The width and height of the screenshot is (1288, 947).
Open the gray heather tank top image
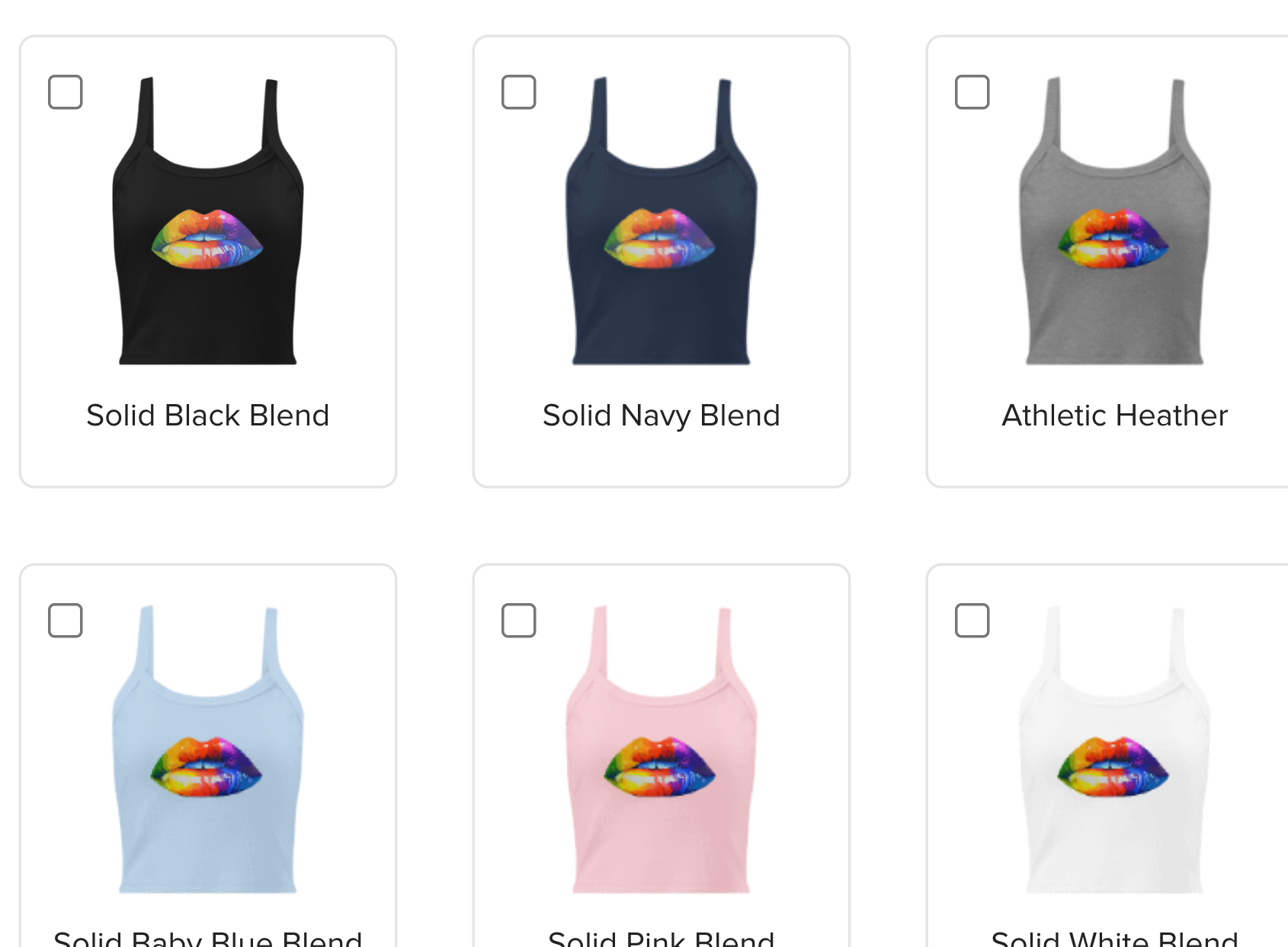pos(1115,220)
